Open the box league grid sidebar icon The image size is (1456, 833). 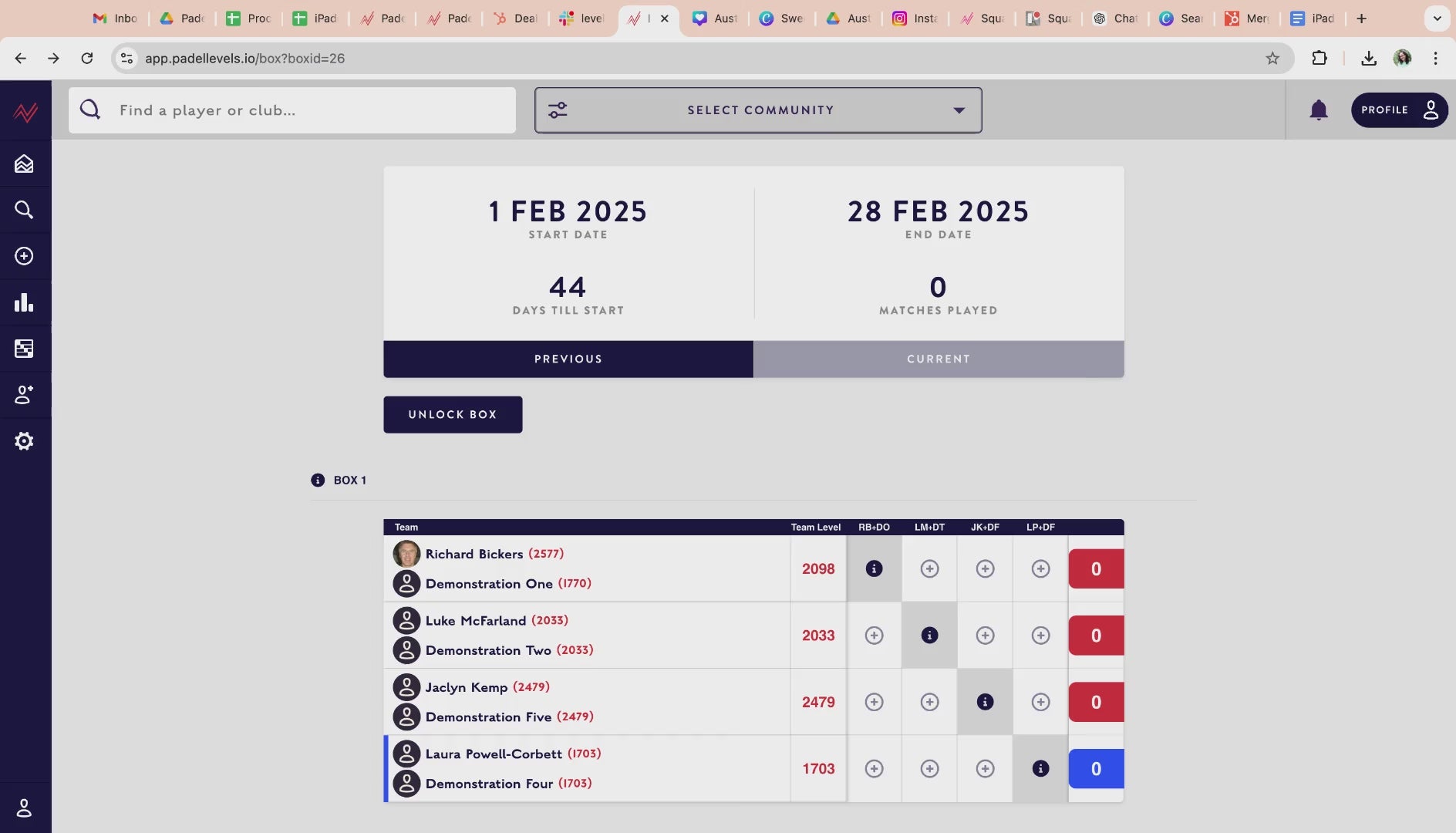click(24, 349)
